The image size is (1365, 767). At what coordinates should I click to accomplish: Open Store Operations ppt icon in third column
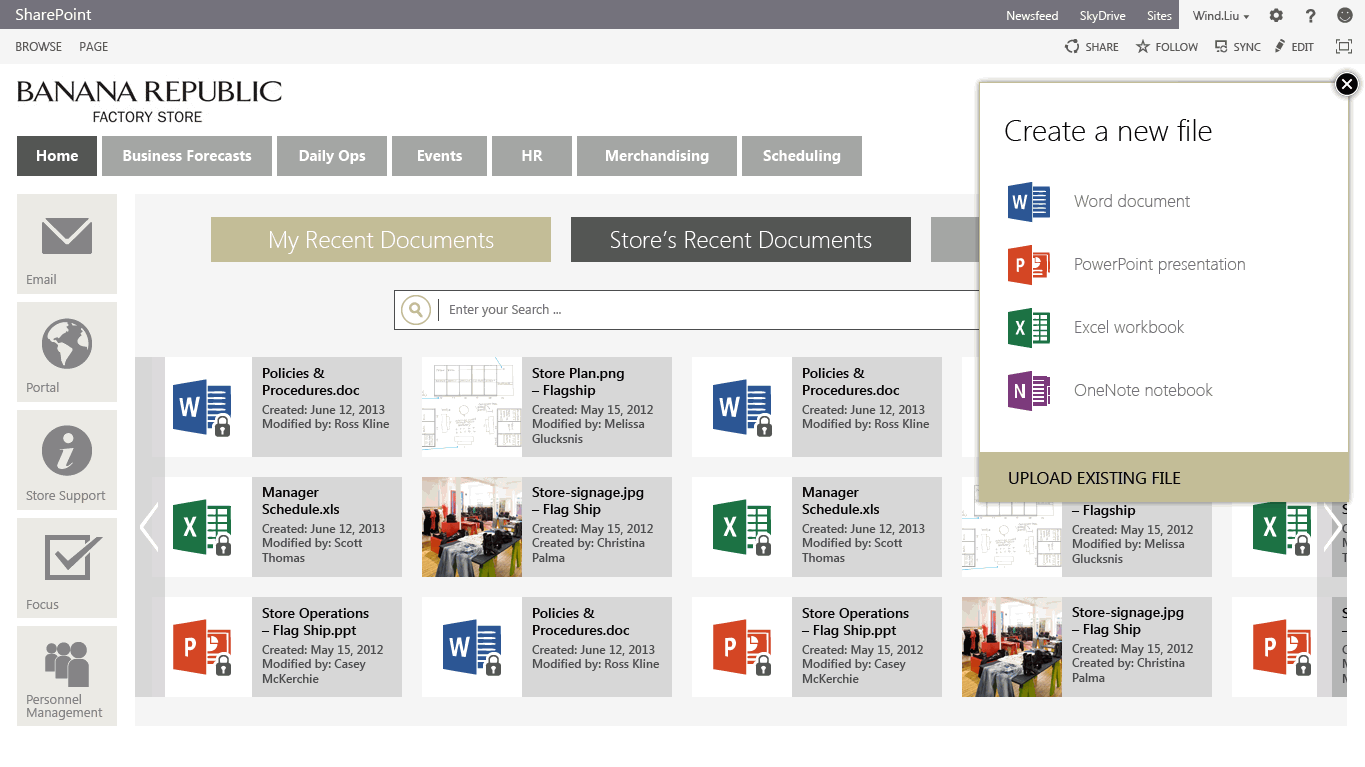tap(742, 647)
